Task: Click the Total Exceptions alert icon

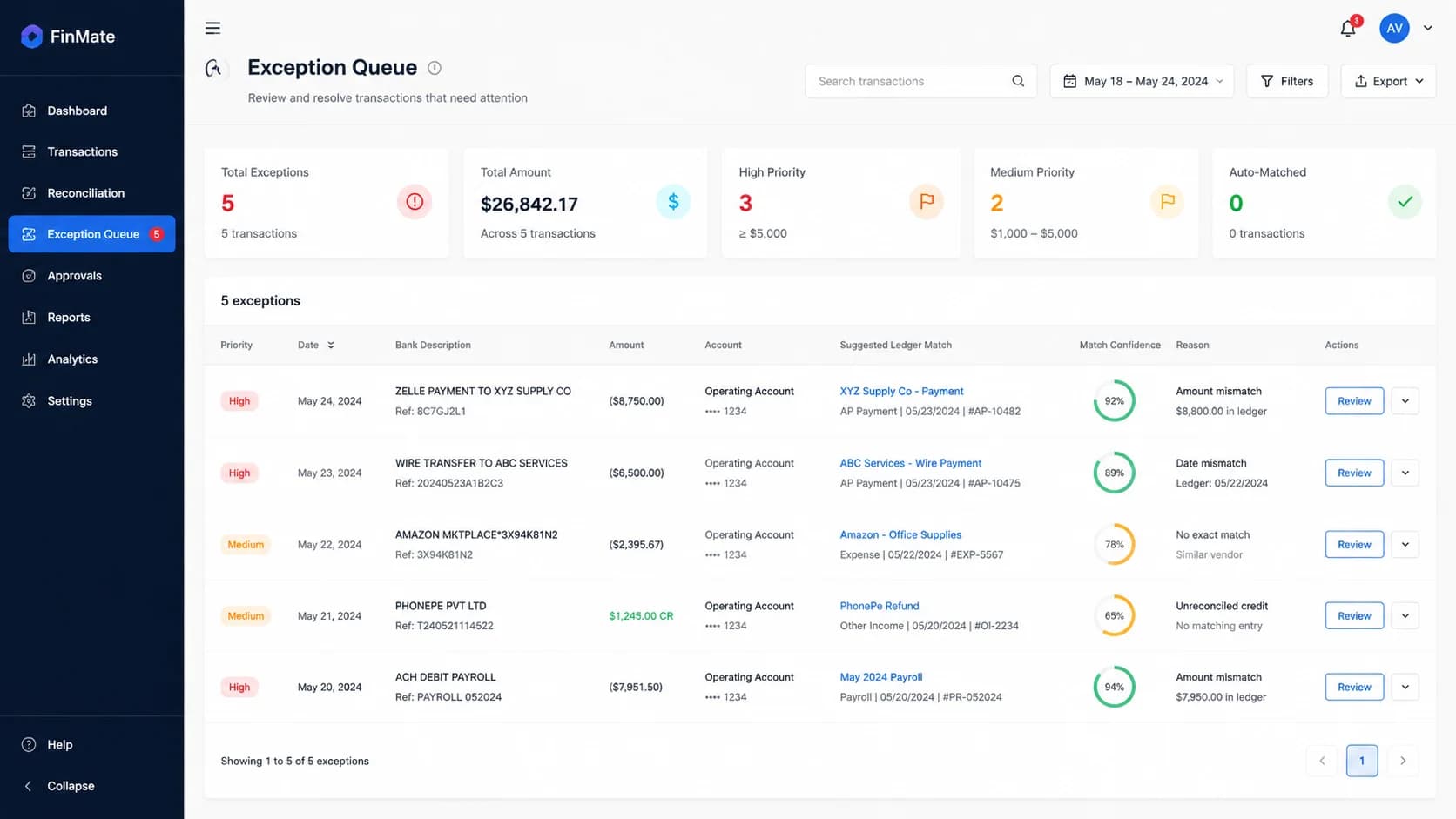Action: point(415,202)
